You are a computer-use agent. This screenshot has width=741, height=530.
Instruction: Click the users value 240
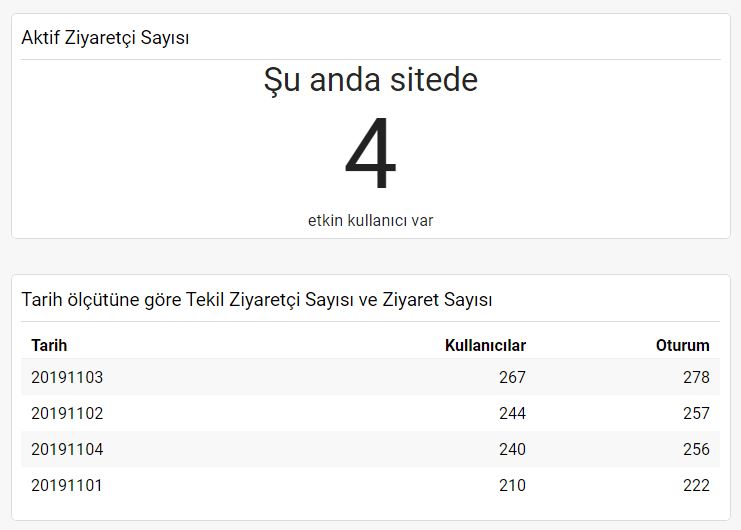pyautogui.click(x=512, y=449)
